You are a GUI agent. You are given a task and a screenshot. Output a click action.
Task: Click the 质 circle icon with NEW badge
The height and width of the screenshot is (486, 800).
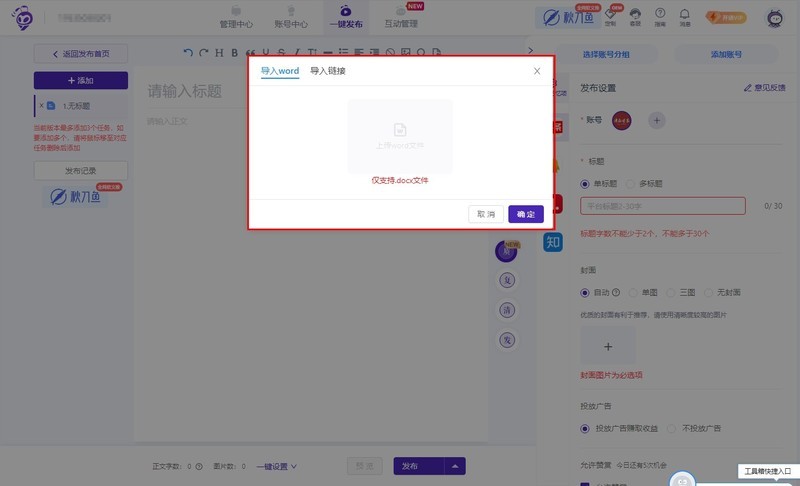point(507,251)
